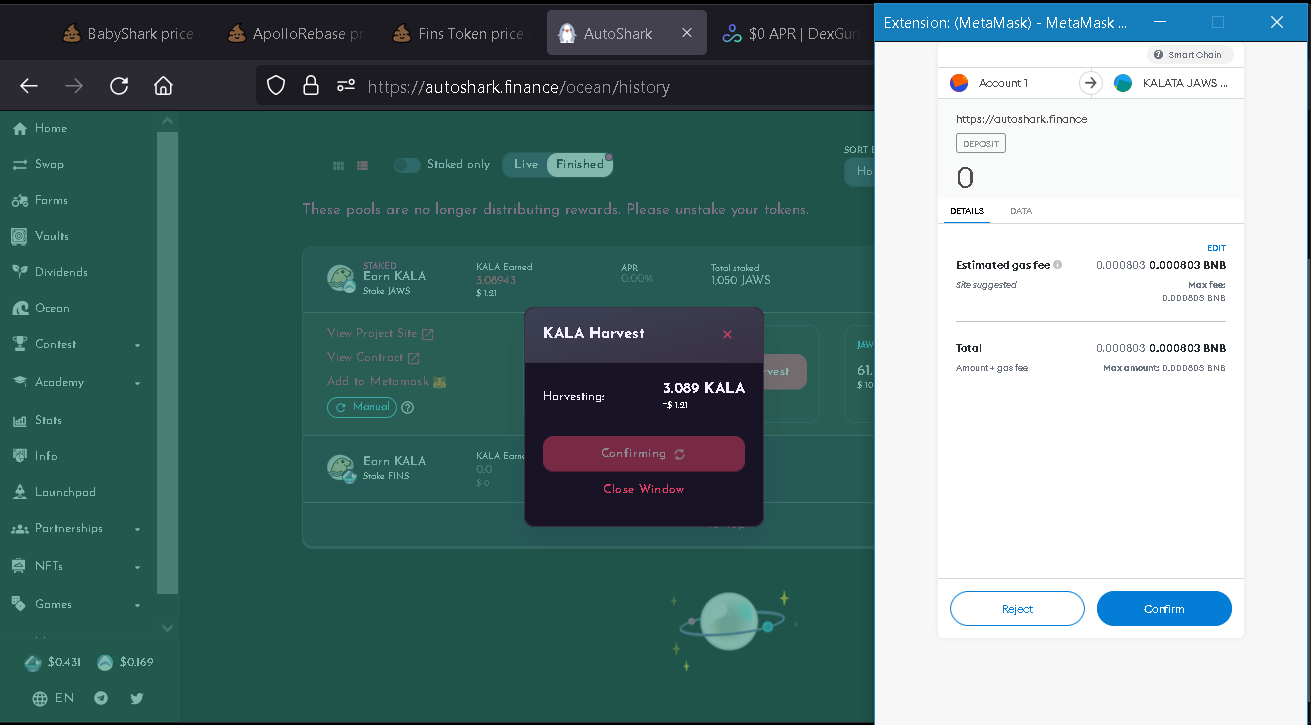The height and width of the screenshot is (725, 1311).
Task: Open Swap from the sidebar
Action: click(38, 164)
